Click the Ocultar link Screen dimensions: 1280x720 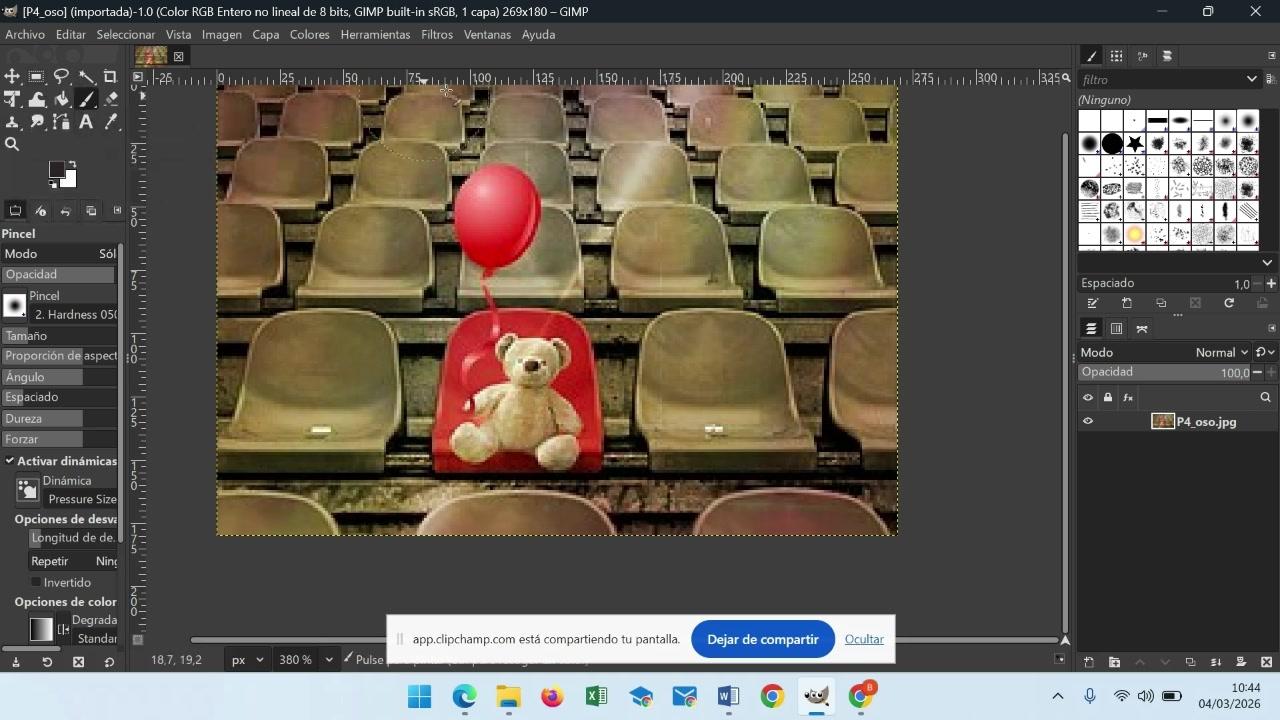863,639
